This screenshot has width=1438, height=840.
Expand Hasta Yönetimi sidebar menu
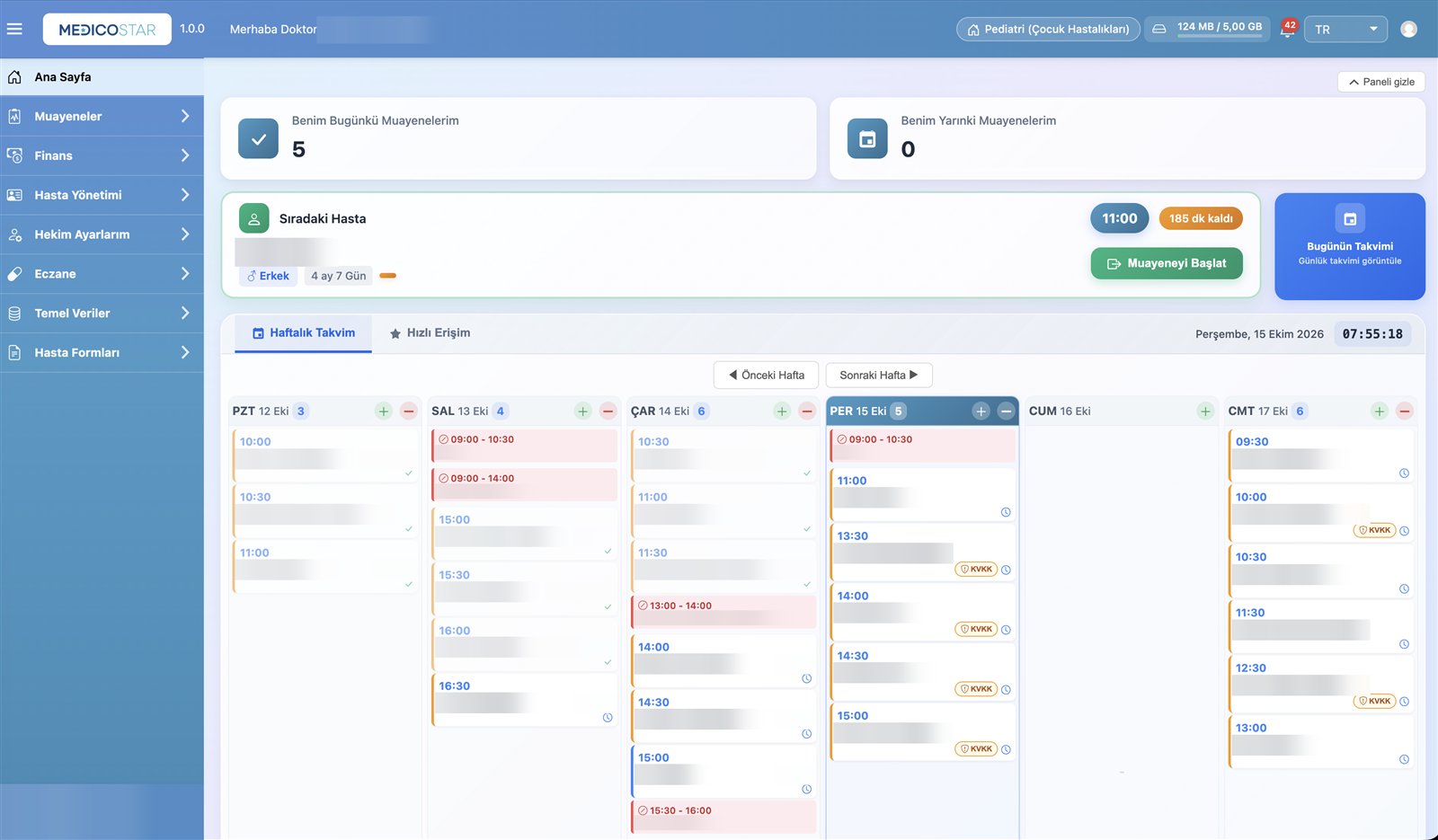(x=102, y=195)
